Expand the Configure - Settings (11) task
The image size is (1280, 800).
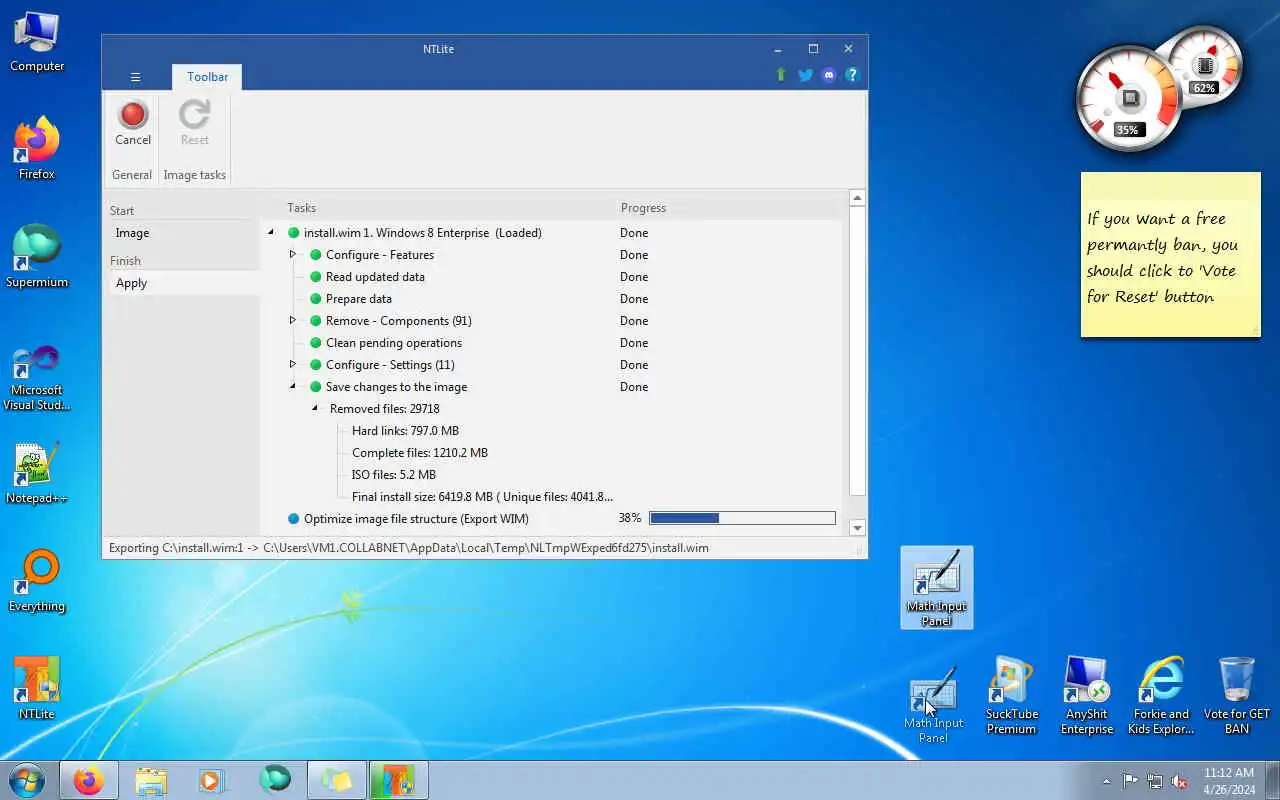click(293, 365)
